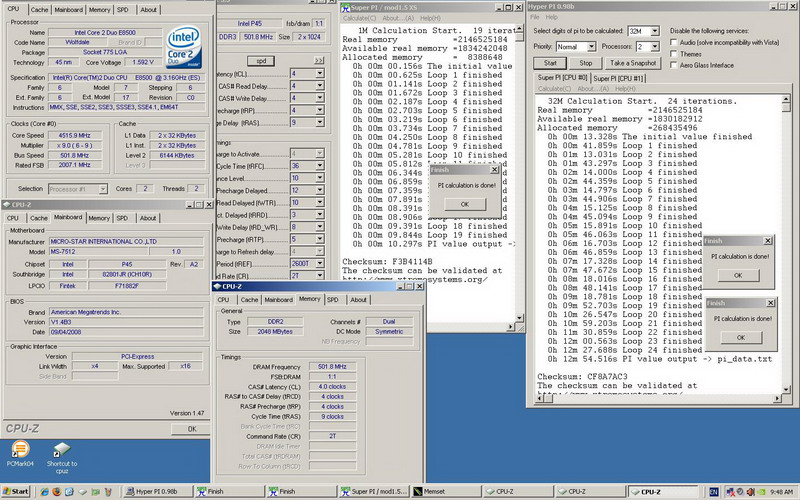
Task: Open the Cycle Time (tRFC) dropdown
Action: (306, 165)
